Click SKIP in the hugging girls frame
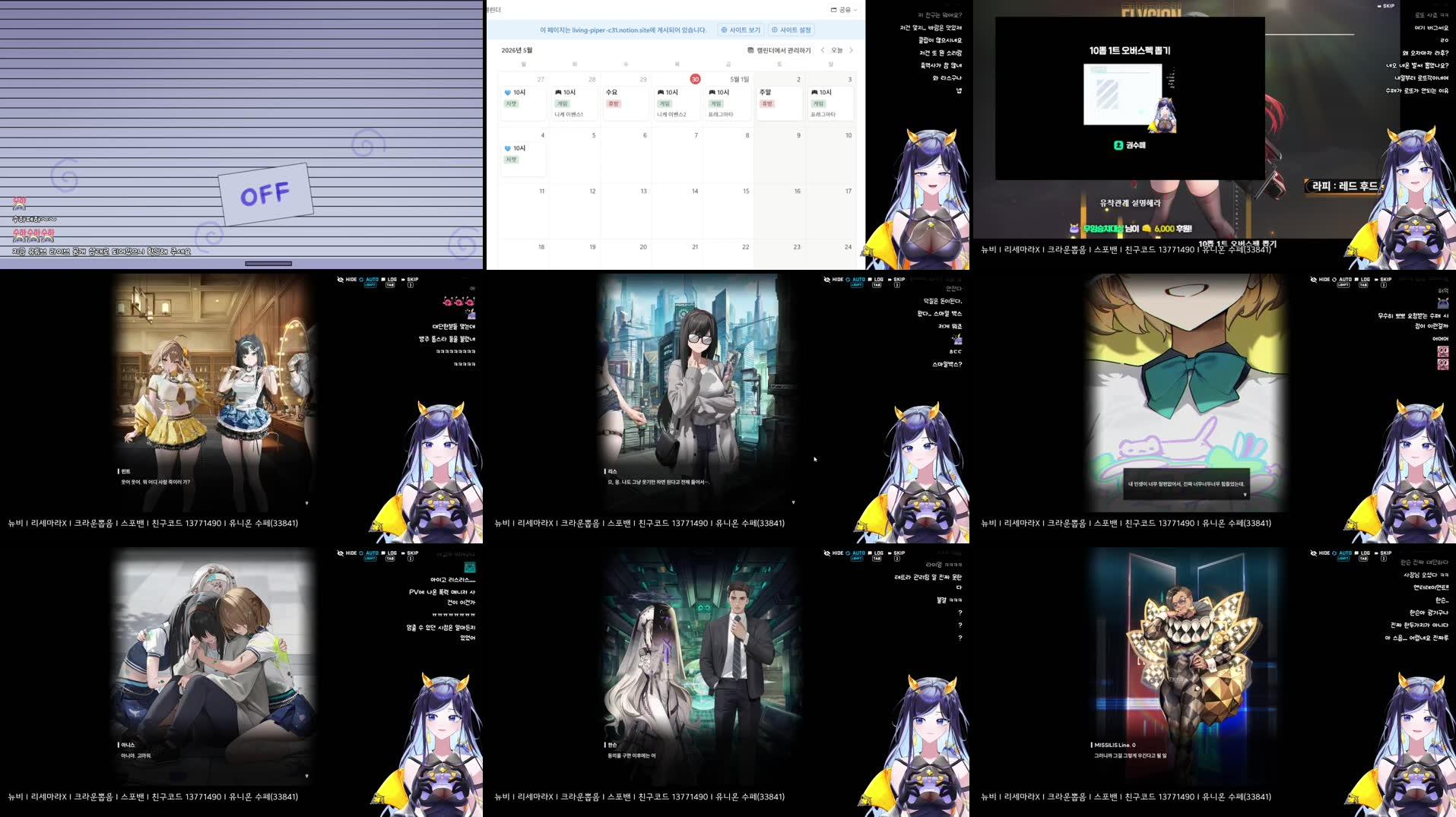Image resolution: width=1456 pixels, height=817 pixels. [x=410, y=554]
